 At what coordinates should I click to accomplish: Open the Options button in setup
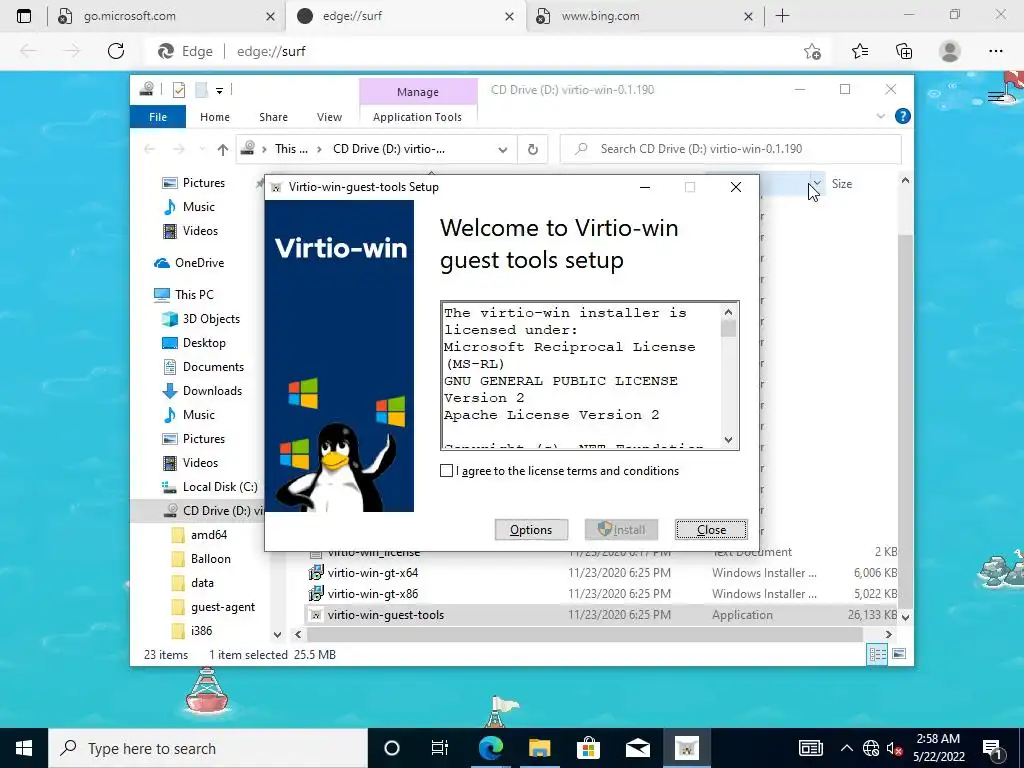point(531,530)
